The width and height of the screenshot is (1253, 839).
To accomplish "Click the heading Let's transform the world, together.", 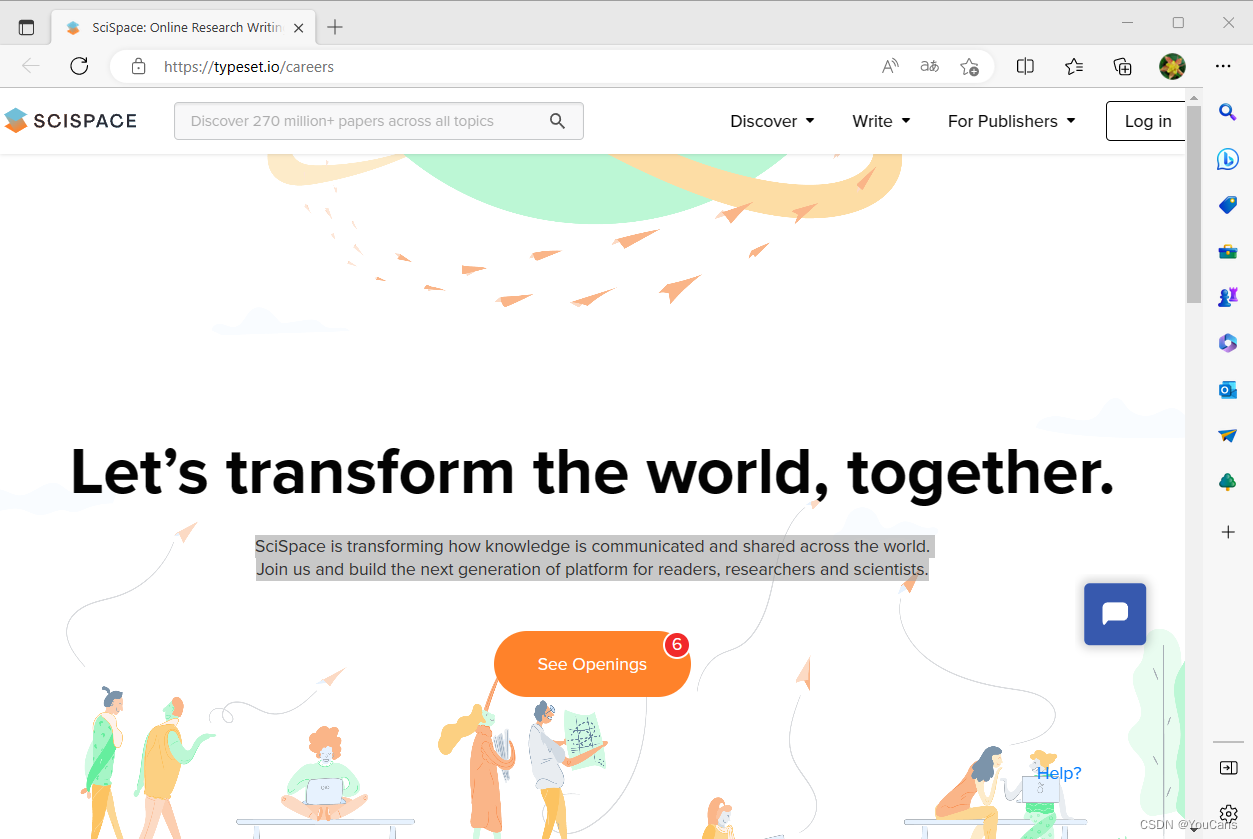I will (x=592, y=471).
